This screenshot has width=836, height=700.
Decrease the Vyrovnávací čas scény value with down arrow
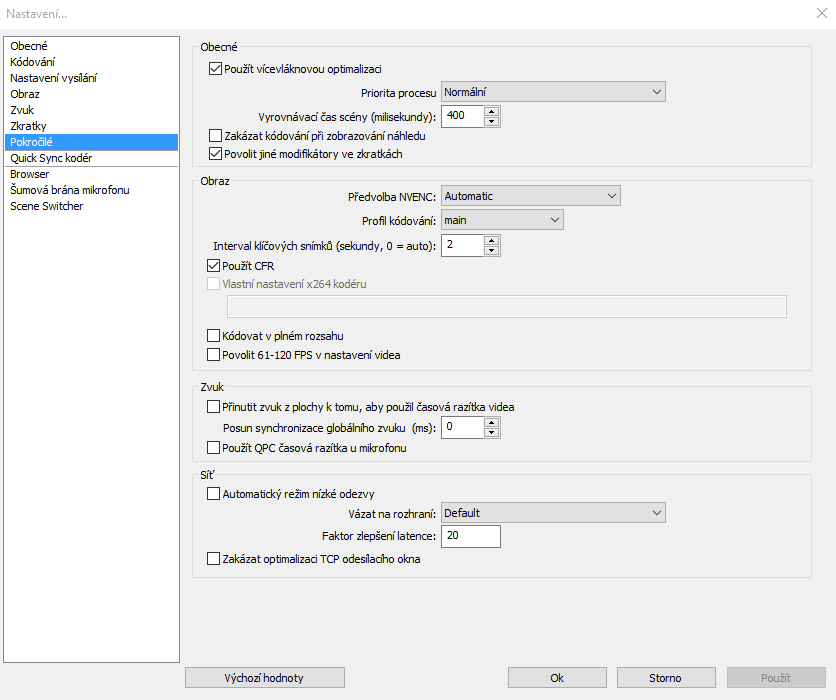point(491,122)
